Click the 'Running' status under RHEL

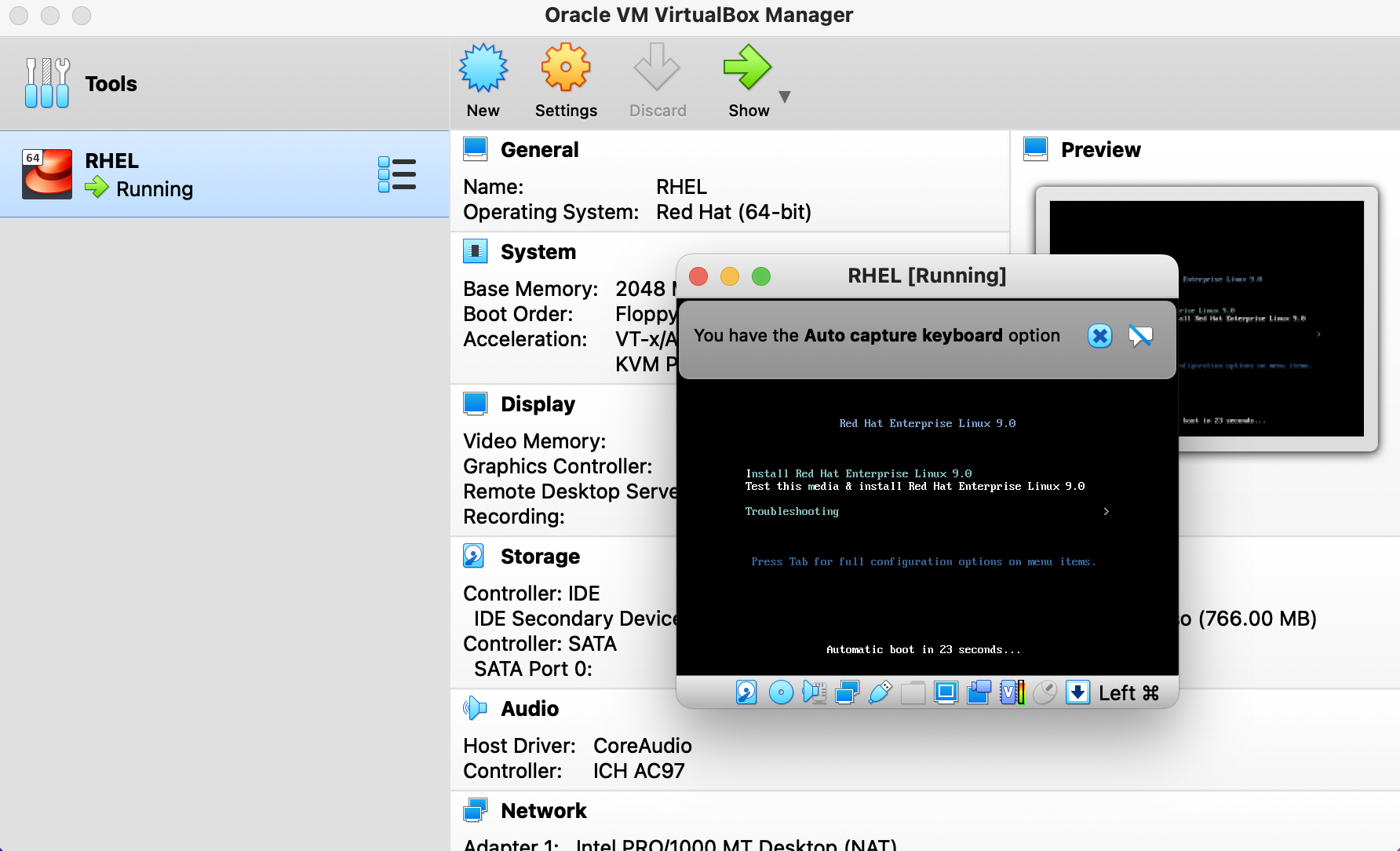tap(155, 189)
